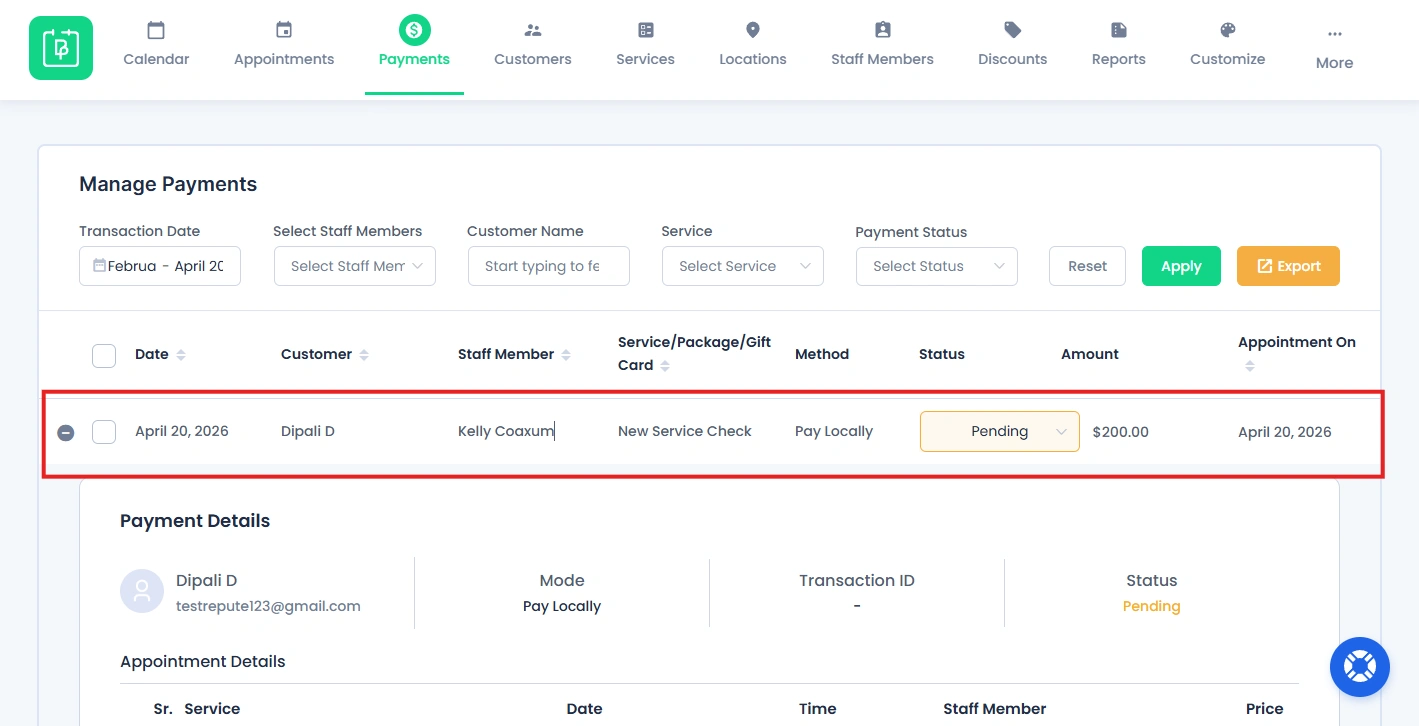Click the Customers people icon
The width and height of the screenshot is (1419, 726).
pos(533,30)
